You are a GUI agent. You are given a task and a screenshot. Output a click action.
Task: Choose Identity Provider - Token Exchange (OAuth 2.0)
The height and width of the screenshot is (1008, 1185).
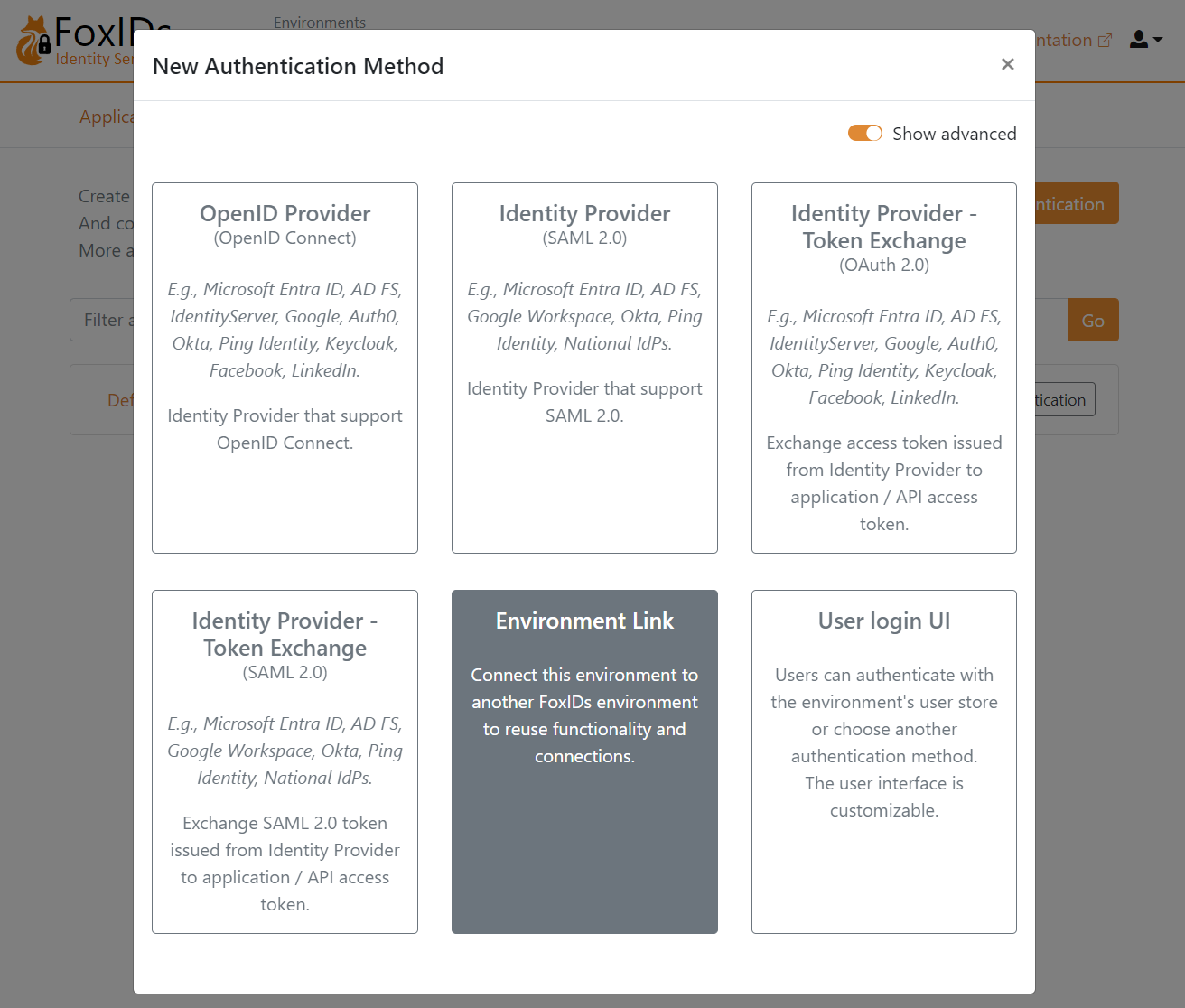pyautogui.click(x=883, y=367)
